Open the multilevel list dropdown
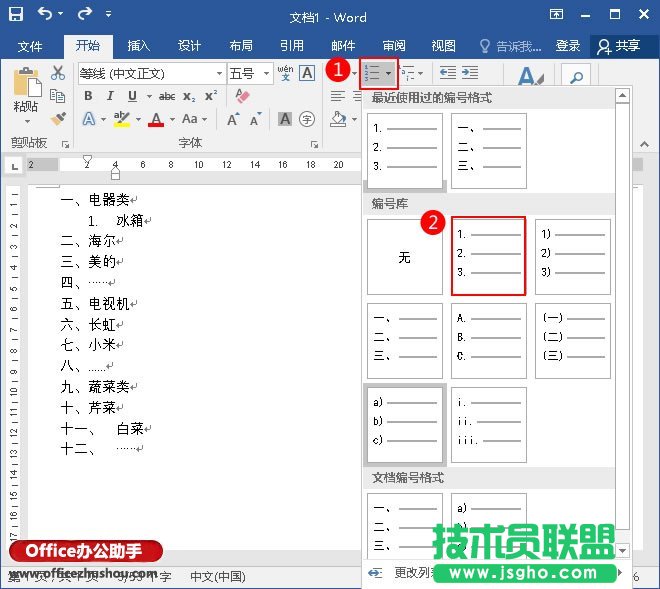Viewport: 660px width, 589px height. 412,73
